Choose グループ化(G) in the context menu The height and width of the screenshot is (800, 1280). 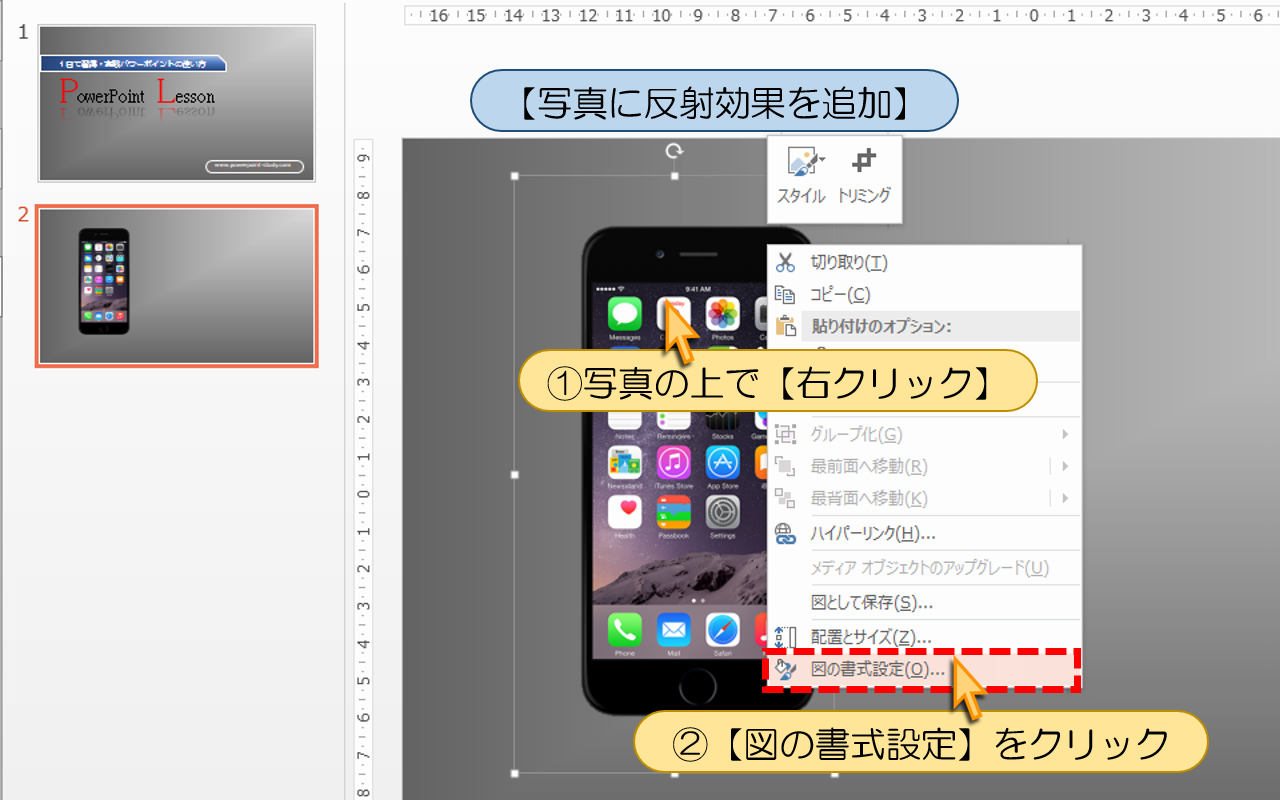[x=924, y=434]
